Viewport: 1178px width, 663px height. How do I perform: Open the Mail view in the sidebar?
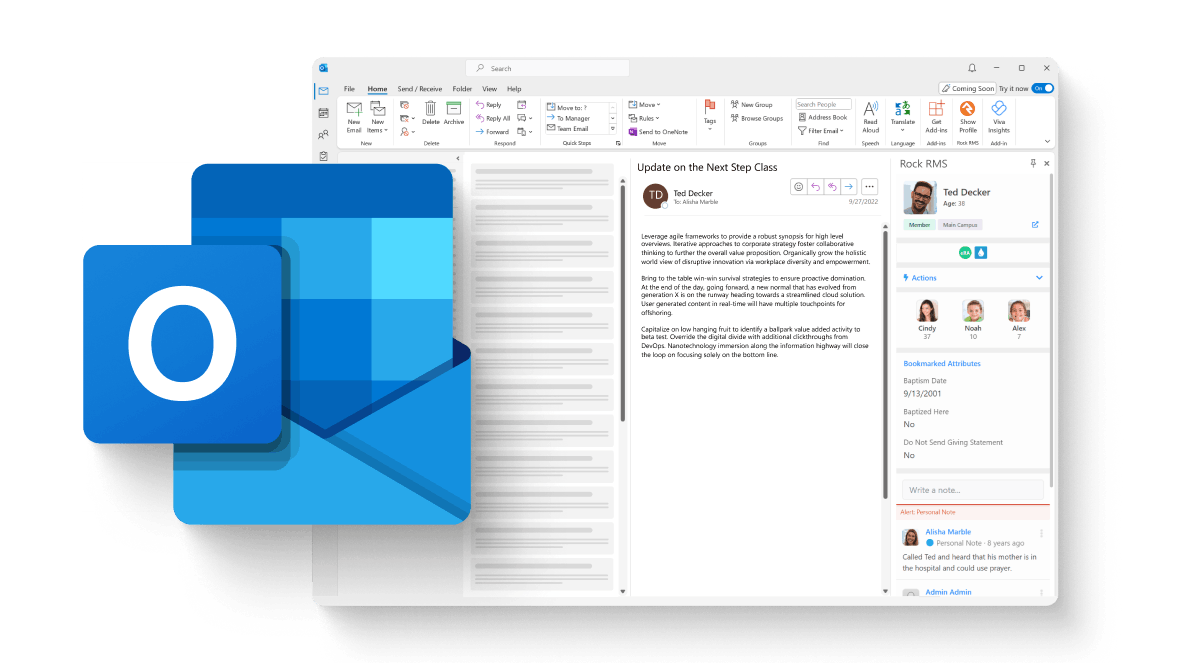(x=324, y=91)
